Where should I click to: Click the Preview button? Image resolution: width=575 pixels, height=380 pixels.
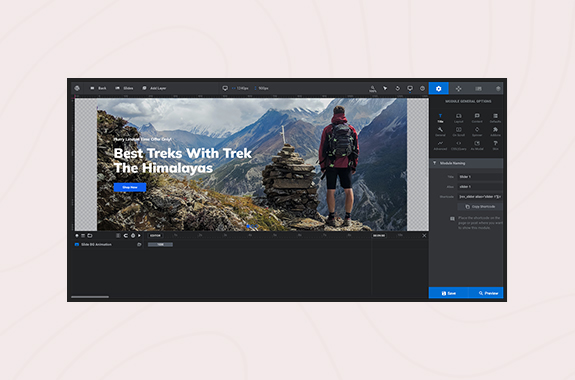tap(486, 293)
